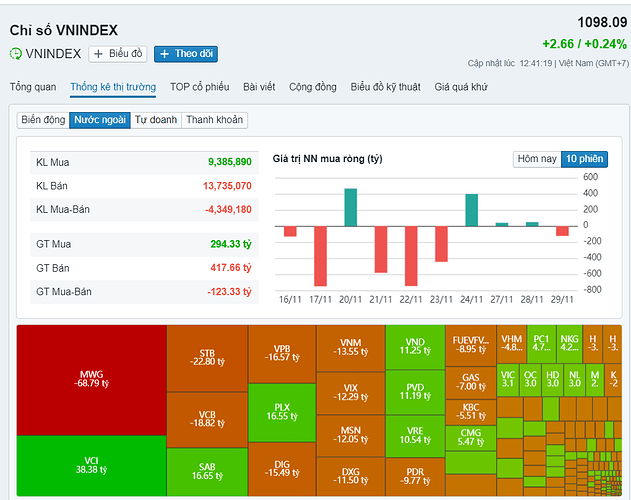
Task: Click the PVD 11.19 tỷ tile
Action: pos(415,393)
